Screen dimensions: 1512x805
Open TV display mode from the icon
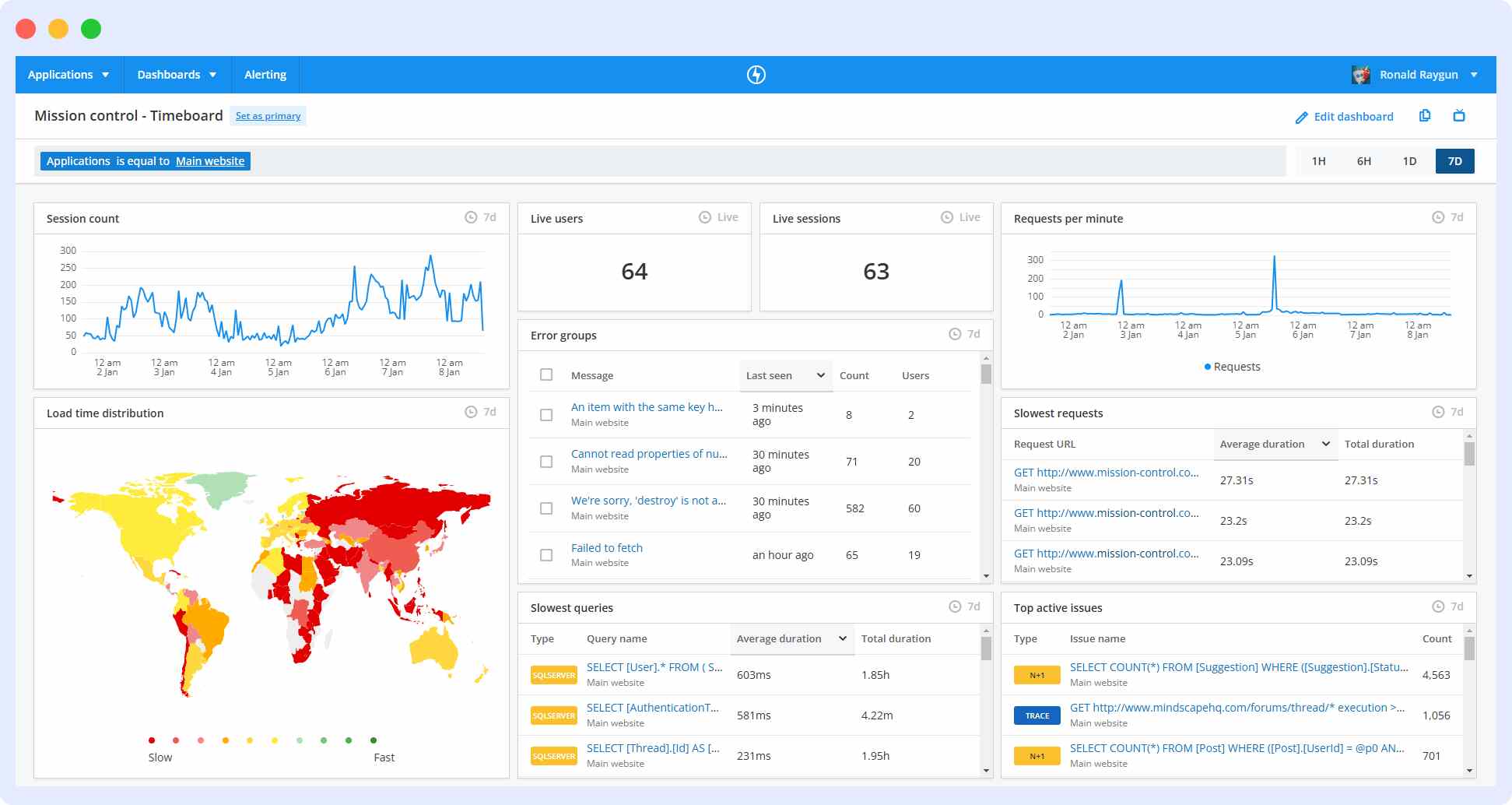(1459, 115)
